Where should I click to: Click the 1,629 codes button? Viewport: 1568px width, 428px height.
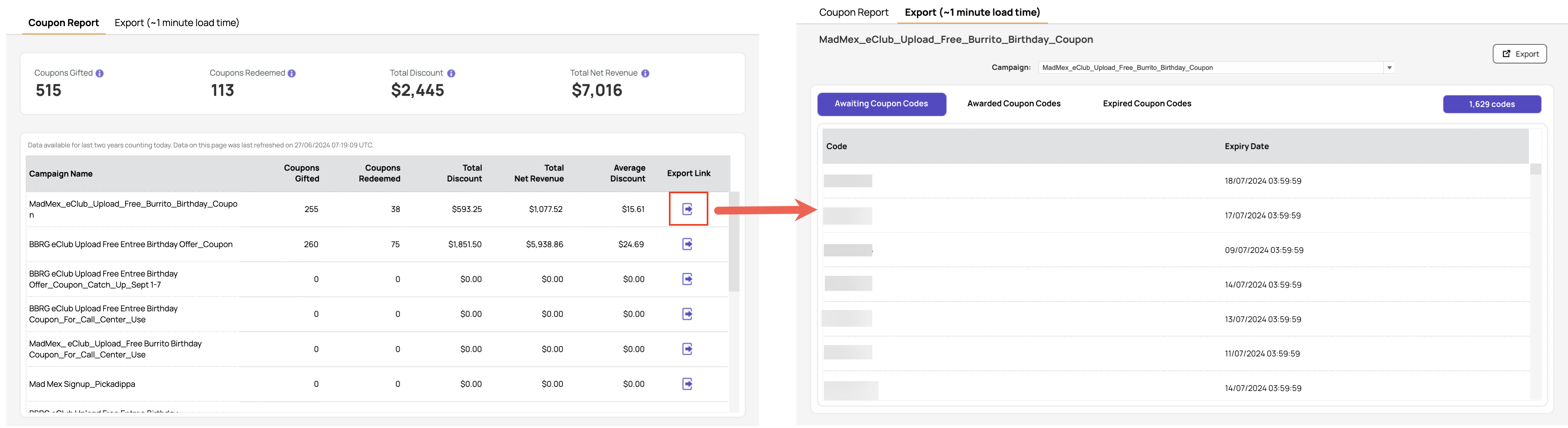[x=1492, y=105]
